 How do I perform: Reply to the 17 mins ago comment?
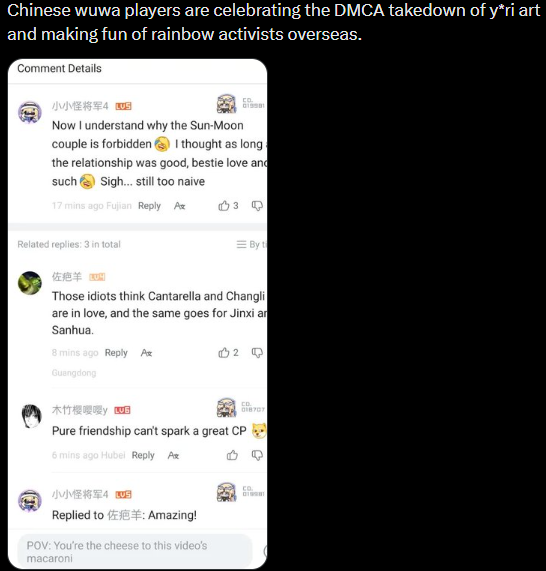click(x=149, y=206)
